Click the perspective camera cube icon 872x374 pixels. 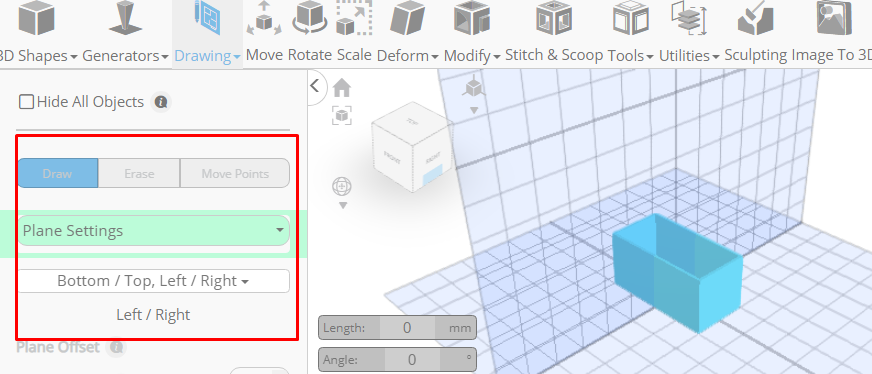pyautogui.click(x=473, y=87)
